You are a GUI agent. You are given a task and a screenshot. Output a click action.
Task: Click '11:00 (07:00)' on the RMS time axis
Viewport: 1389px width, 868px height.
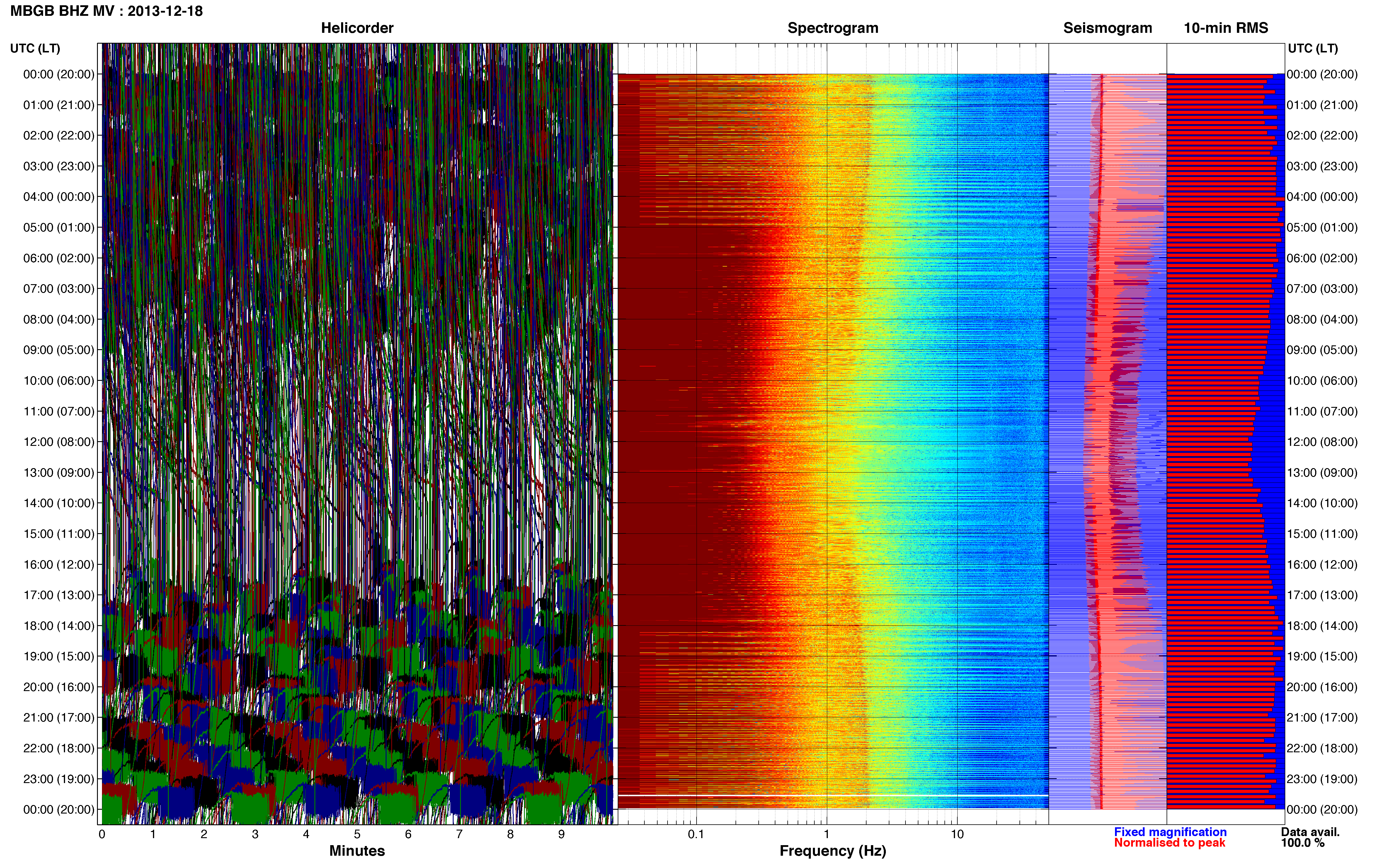pos(1322,412)
